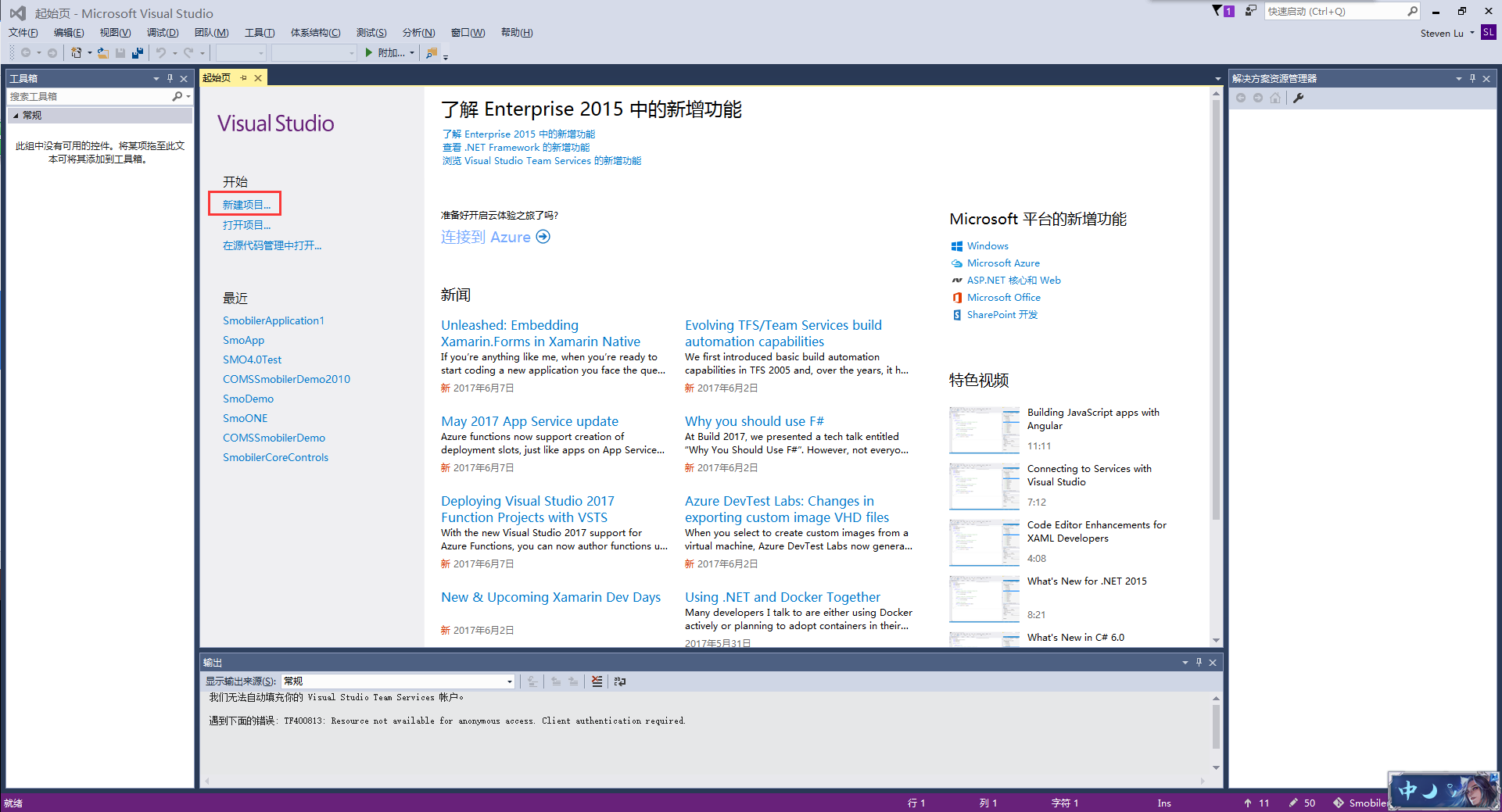Click the Navigate Backward arrow icon
1502x812 pixels.
(26, 52)
